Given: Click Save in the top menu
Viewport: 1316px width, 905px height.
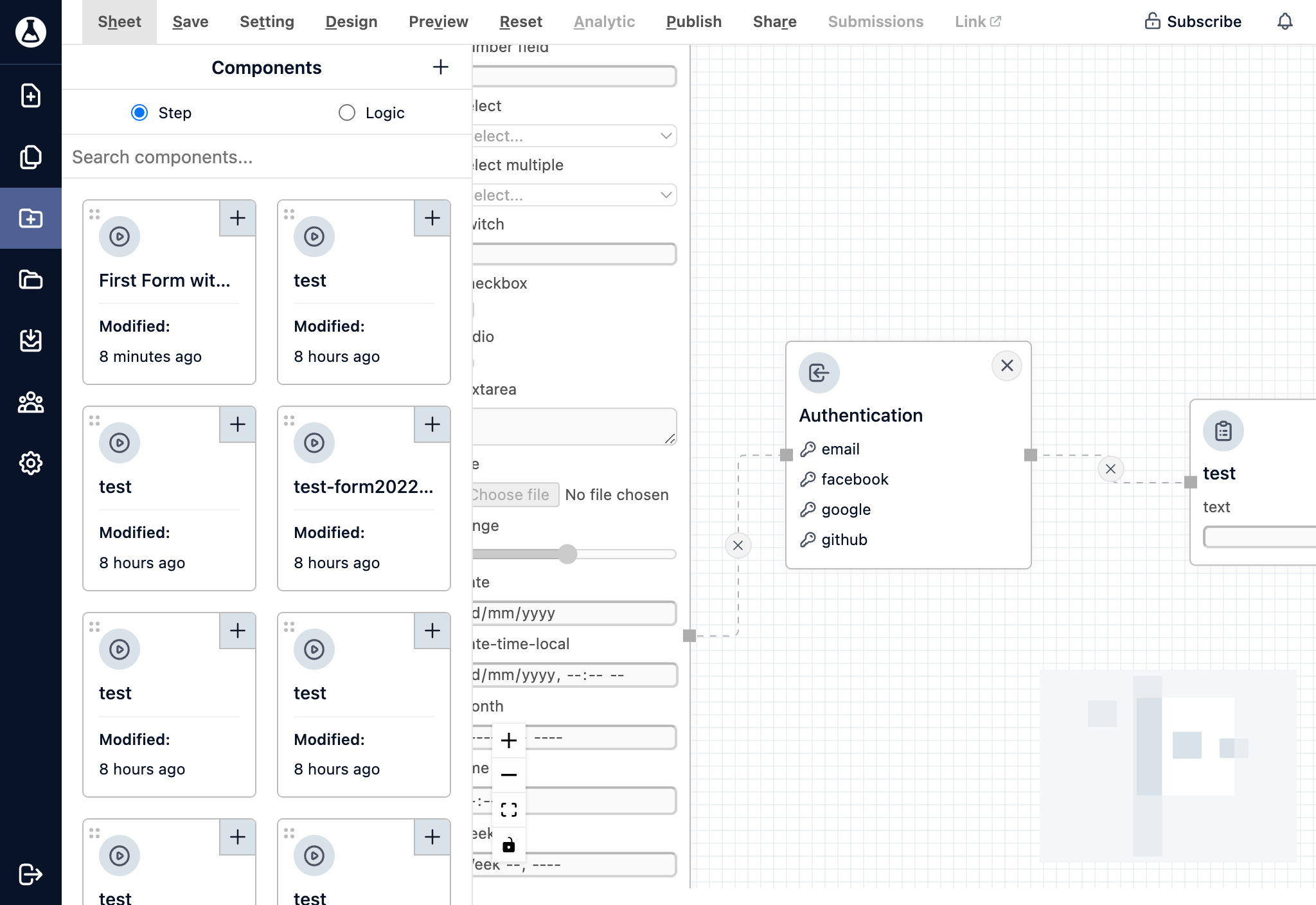Looking at the screenshot, I should [x=191, y=22].
